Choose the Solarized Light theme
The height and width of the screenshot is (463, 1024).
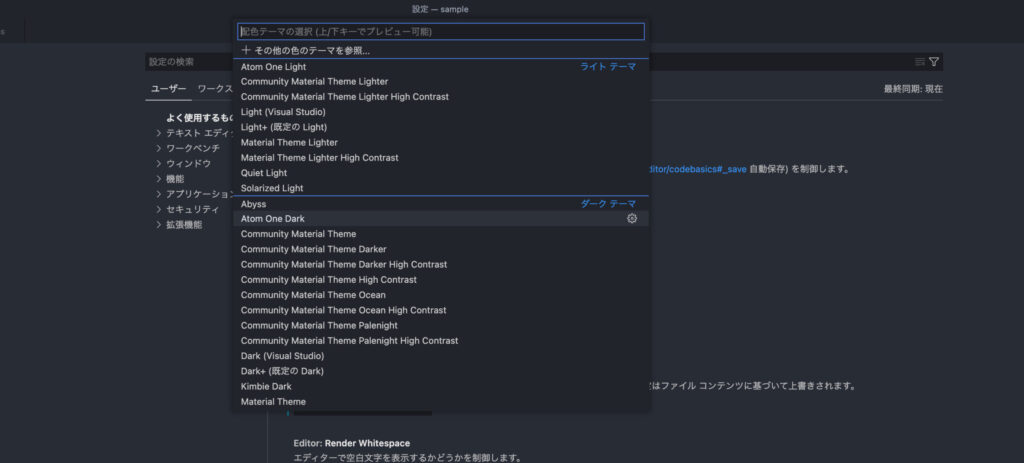tap(272, 188)
